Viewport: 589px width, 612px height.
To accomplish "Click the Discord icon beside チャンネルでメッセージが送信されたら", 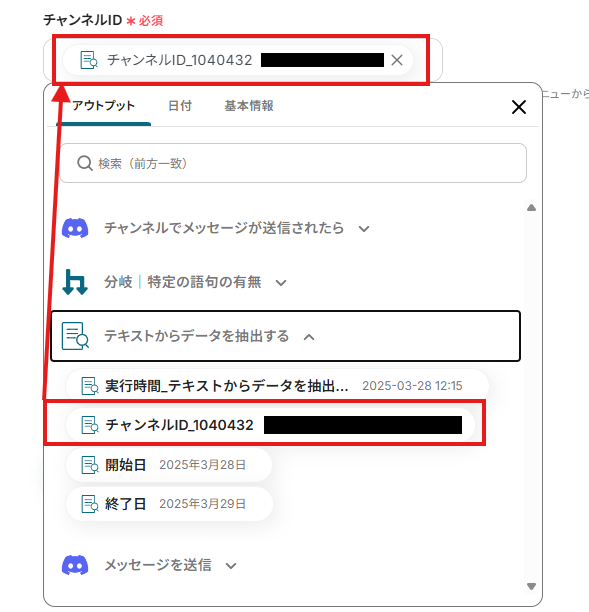I will pyautogui.click(x=75, y=228).
